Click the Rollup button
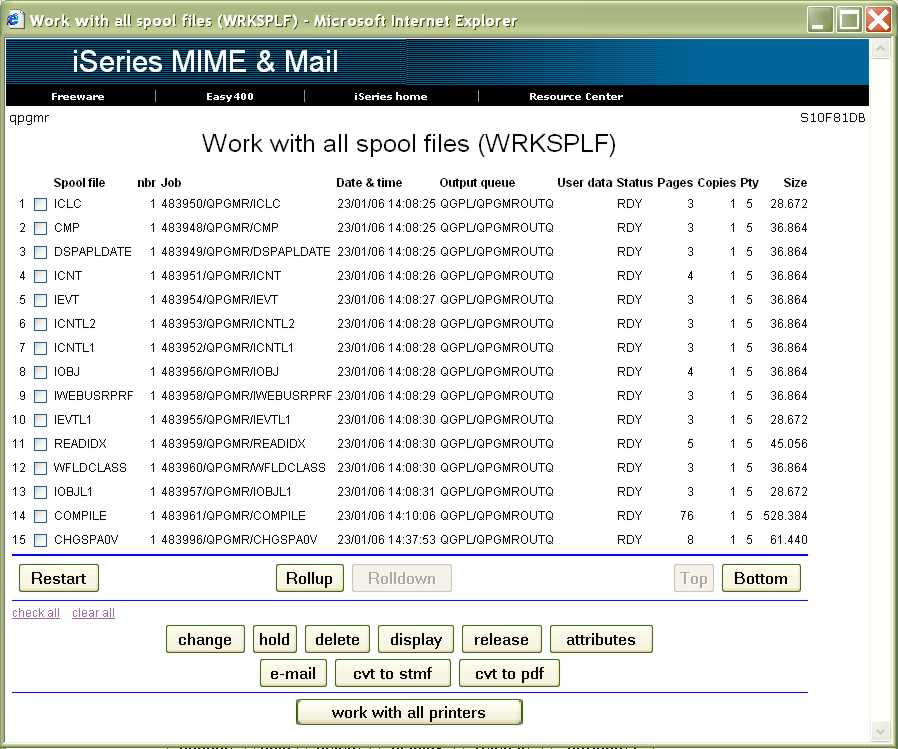This screenshot has width=898, height=749. coord(309,578)
